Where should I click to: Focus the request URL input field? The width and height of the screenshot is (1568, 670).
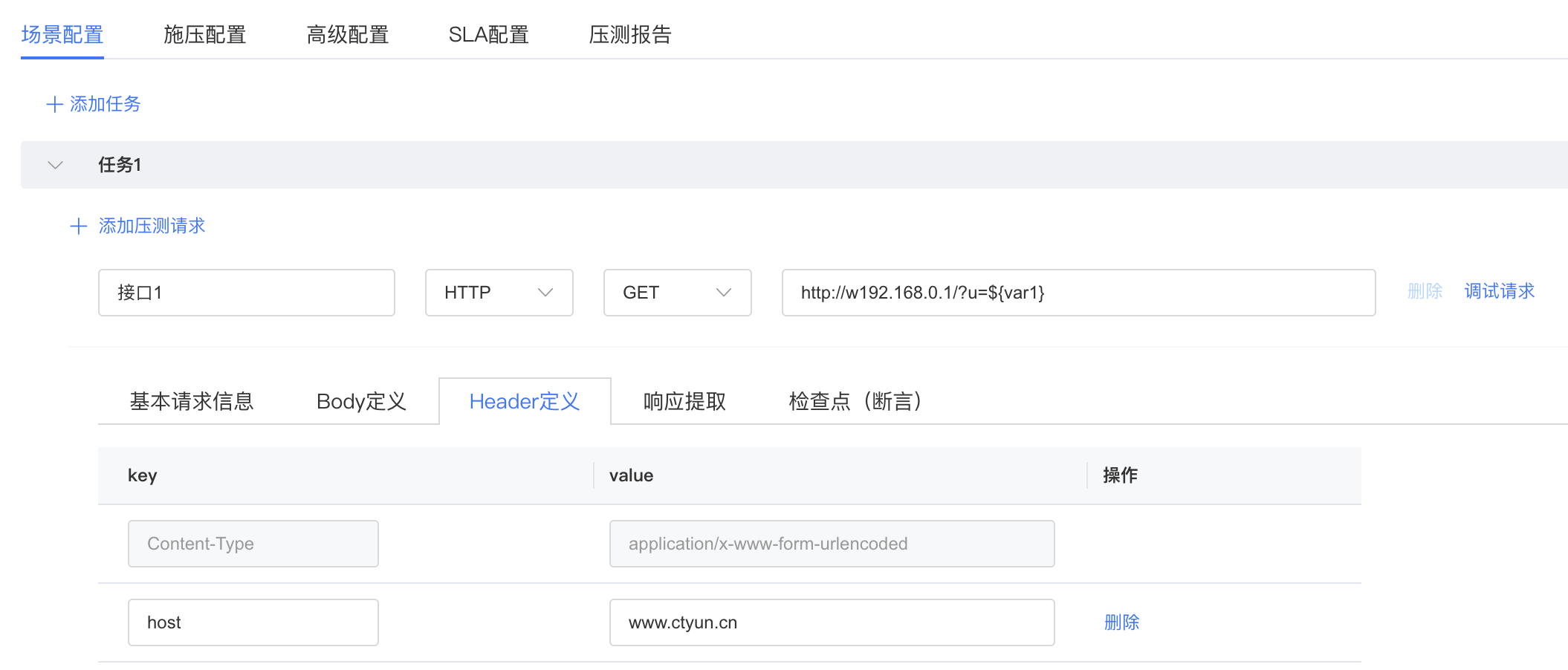[1078, 293]
